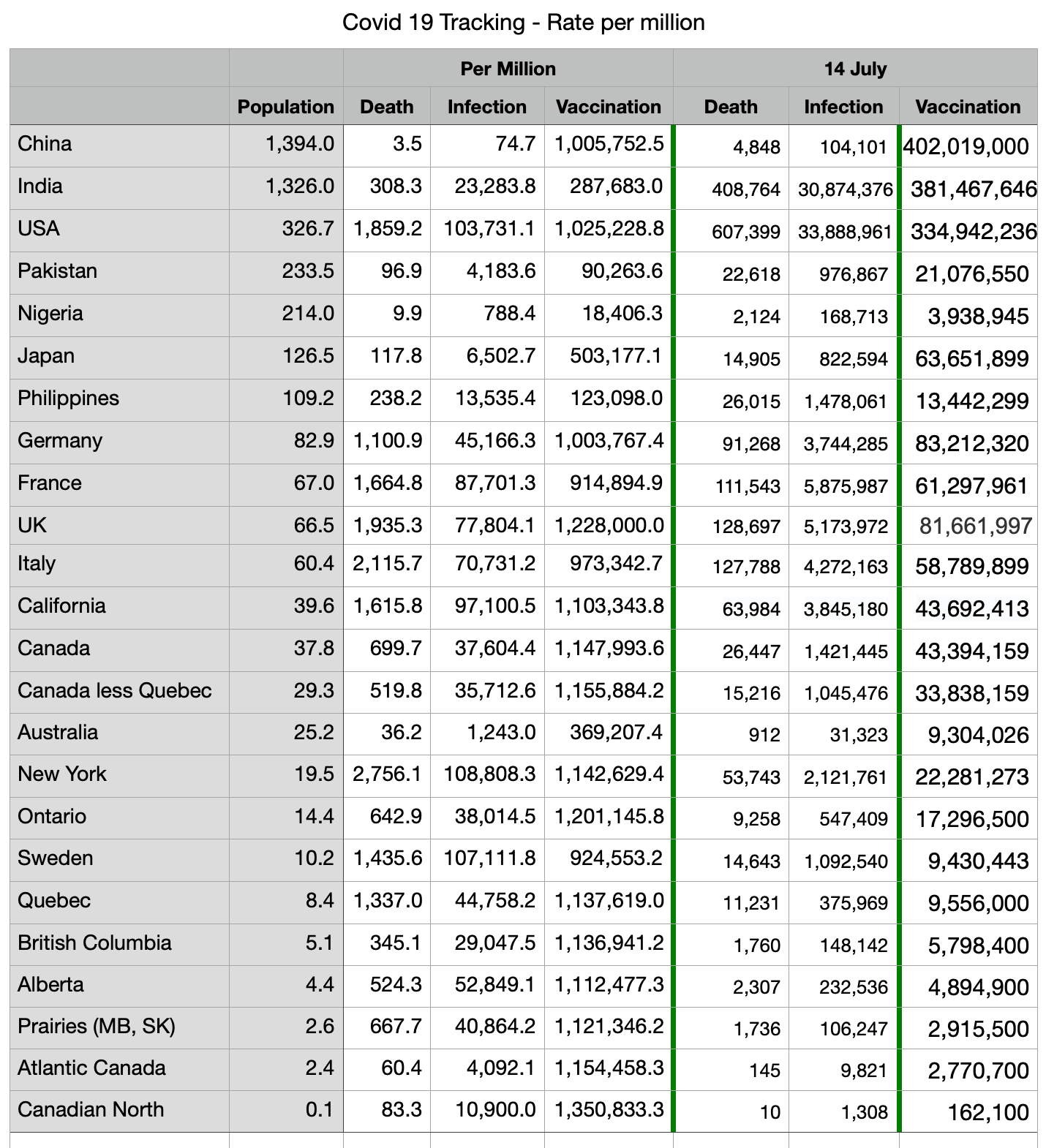Select the 'Per Million' group header
The height and width of the screenshot is (1148, 1046).
(508, 69)
